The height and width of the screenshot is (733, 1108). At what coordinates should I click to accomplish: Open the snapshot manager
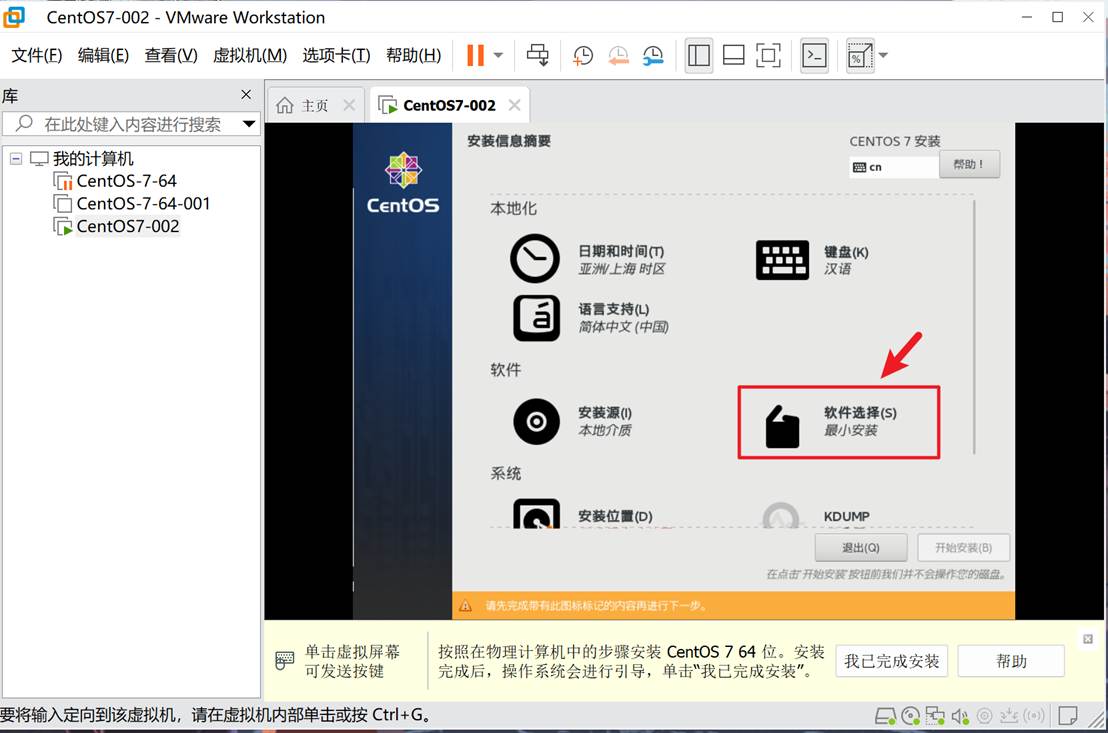653,56
